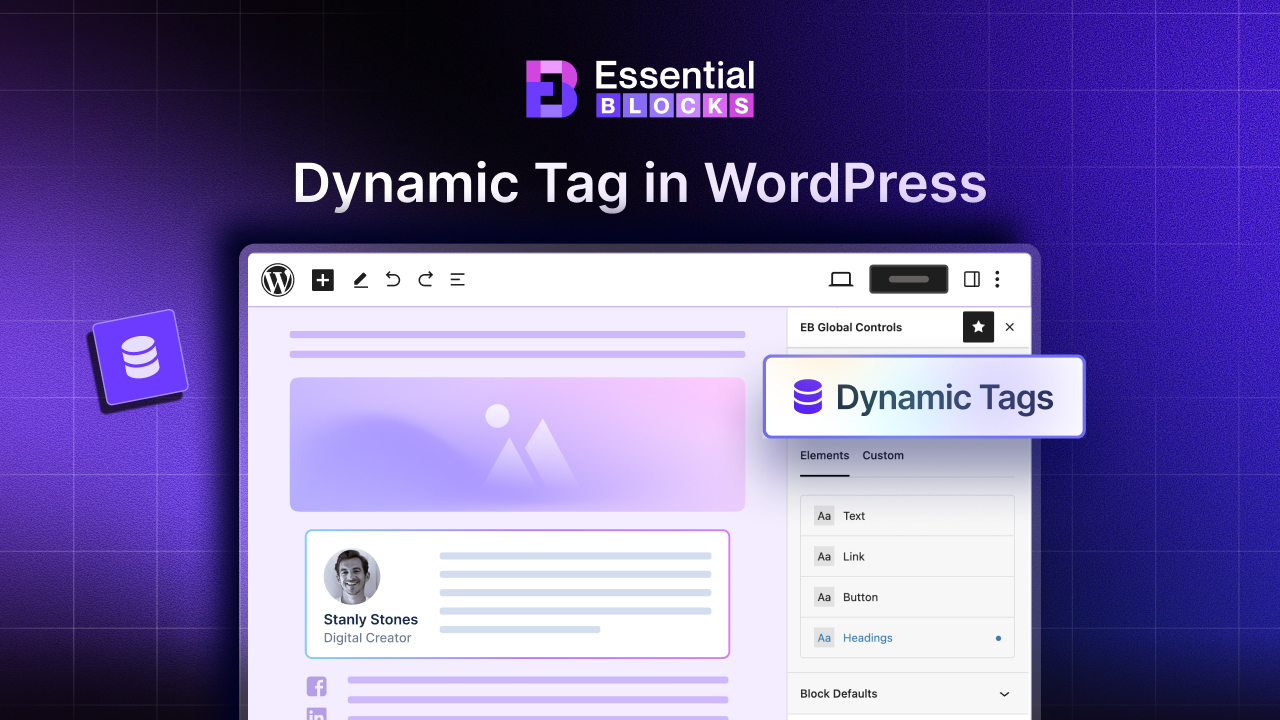Click the Dynamic Tags callout
The width and height of the screenshot is (1280, 720).
924,397
